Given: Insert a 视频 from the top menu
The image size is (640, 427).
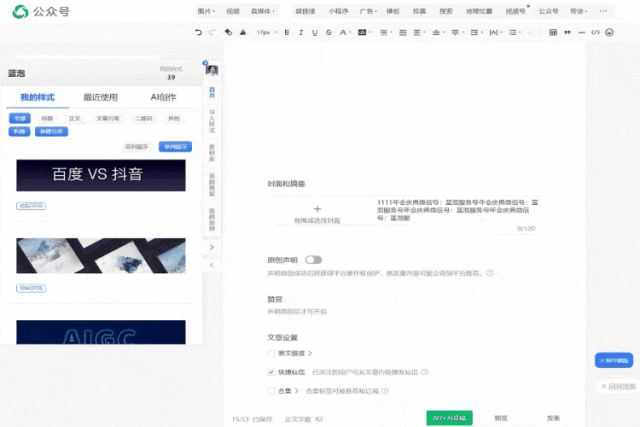Looking at the screenshot, I should (x=233, y=11).
